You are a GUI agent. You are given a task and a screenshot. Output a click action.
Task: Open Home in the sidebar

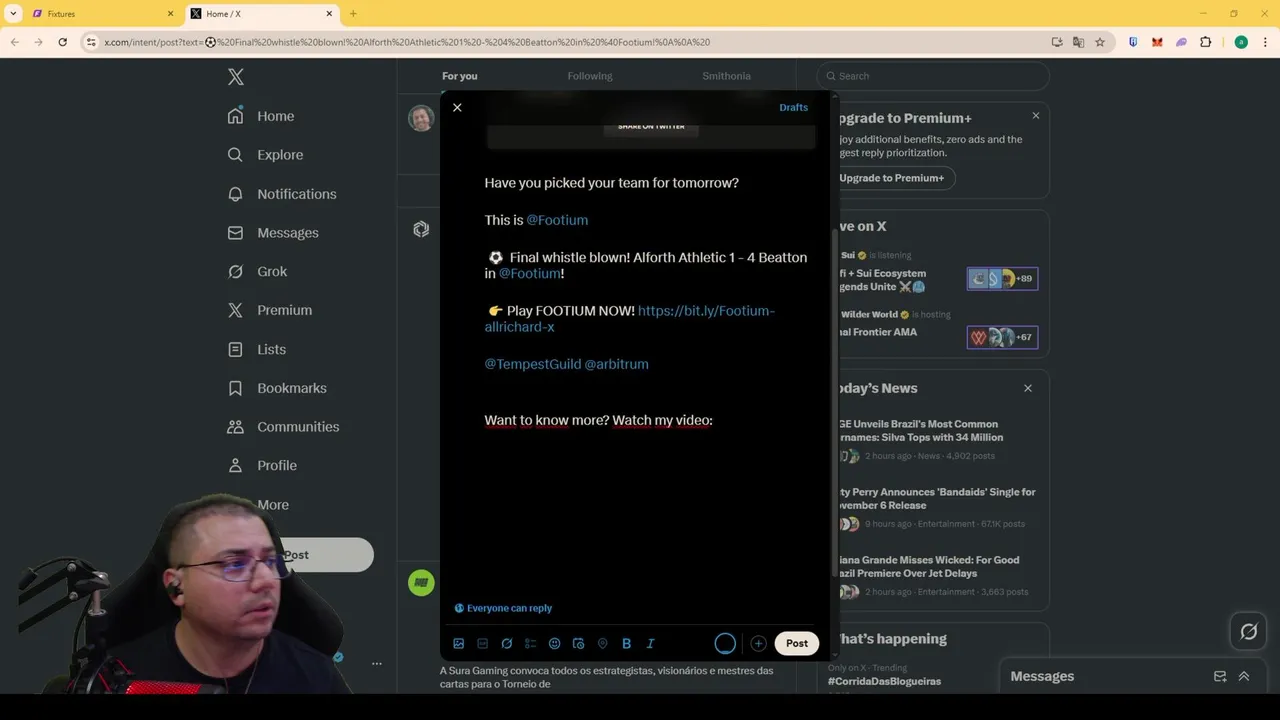pyautogui.click(x=261, y=116)
